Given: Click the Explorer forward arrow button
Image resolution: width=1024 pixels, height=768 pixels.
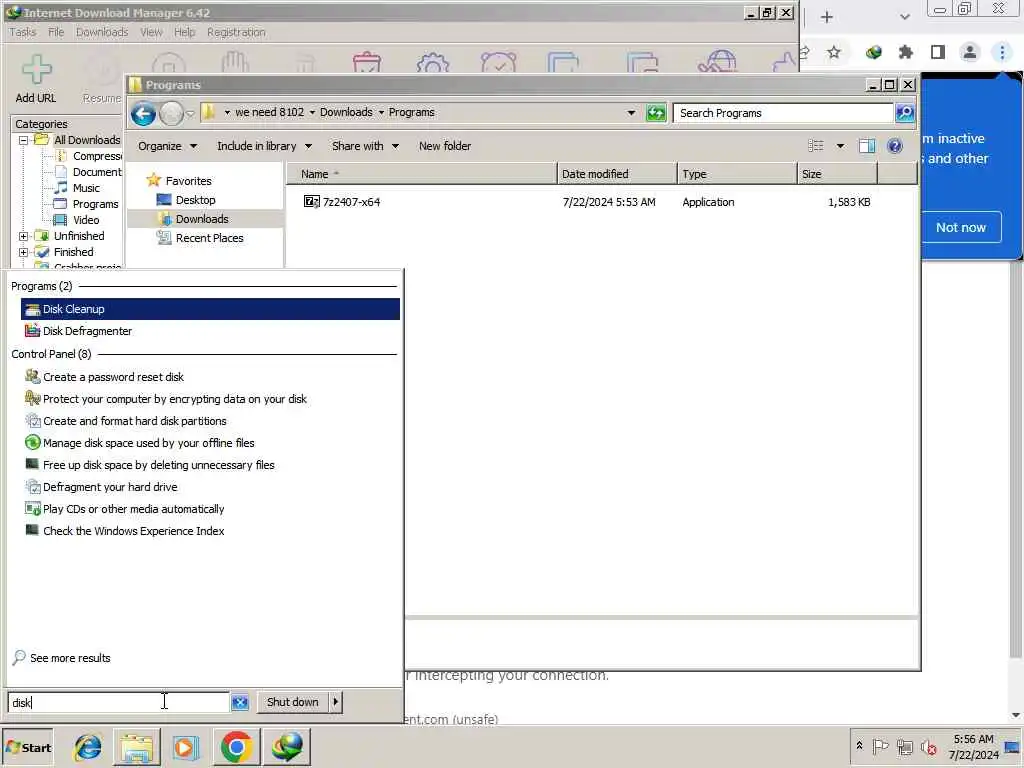Looking at the screenshot, I should pyautogui.click(x=171, y=114).
